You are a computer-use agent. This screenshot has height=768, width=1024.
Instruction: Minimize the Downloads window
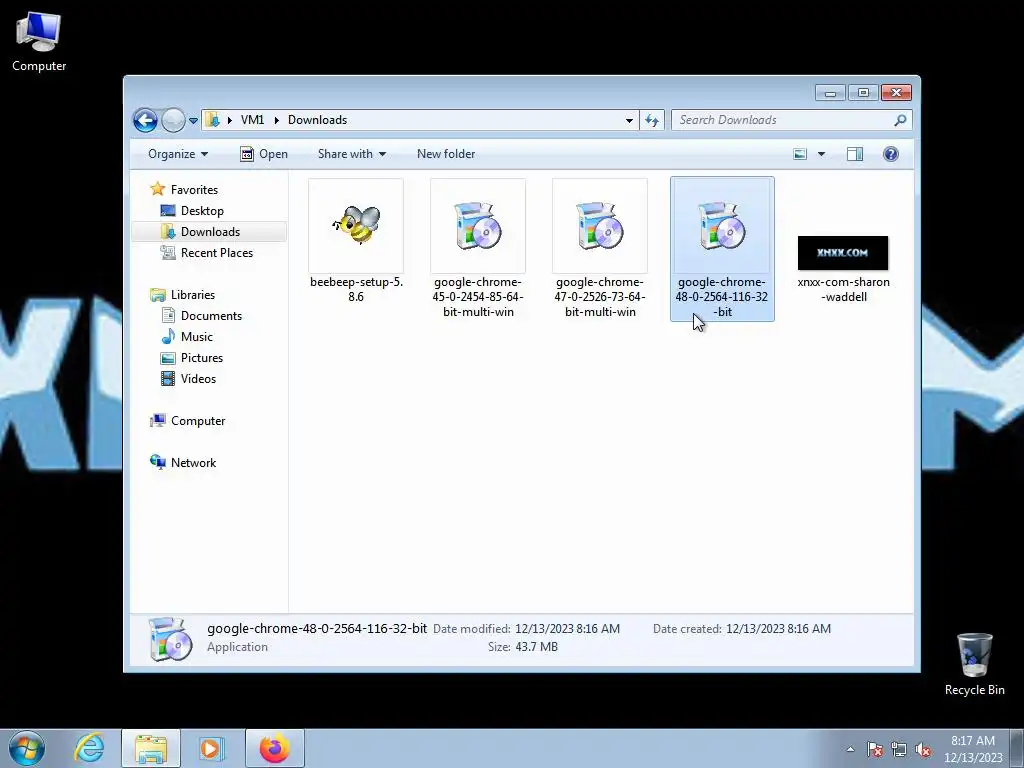(831, 93)
